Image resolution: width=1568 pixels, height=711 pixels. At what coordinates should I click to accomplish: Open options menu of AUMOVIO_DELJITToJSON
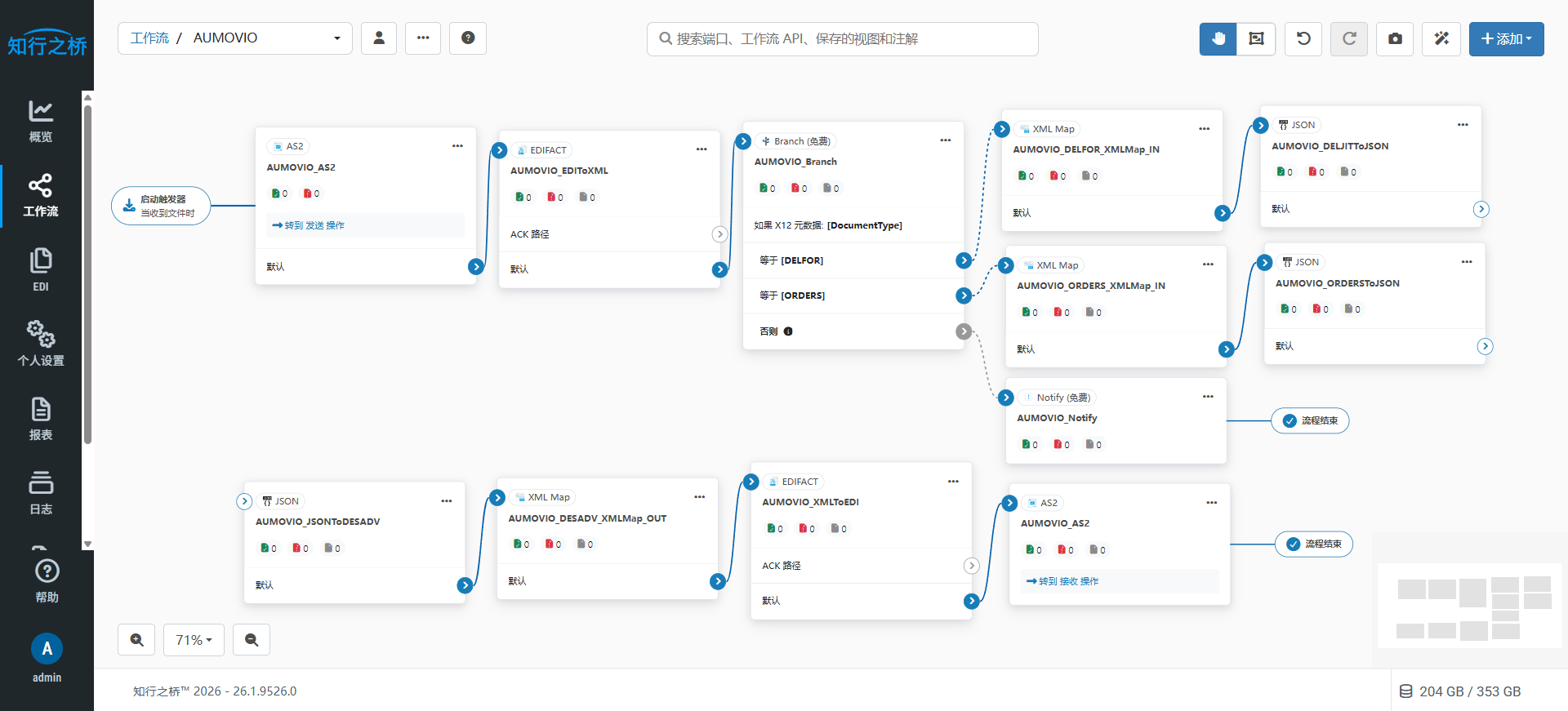pos(1463,125)
